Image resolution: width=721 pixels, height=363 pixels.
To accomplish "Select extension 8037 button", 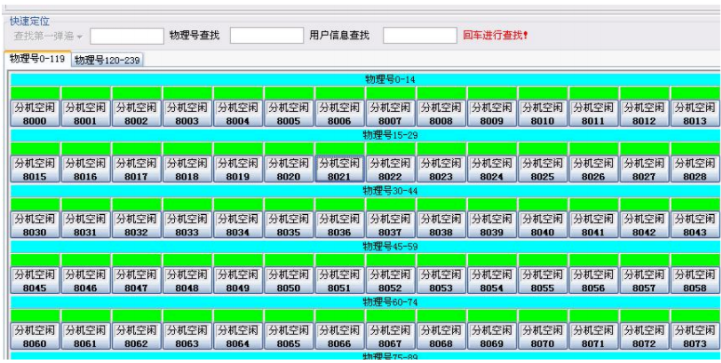I will (x=390, y=225).
